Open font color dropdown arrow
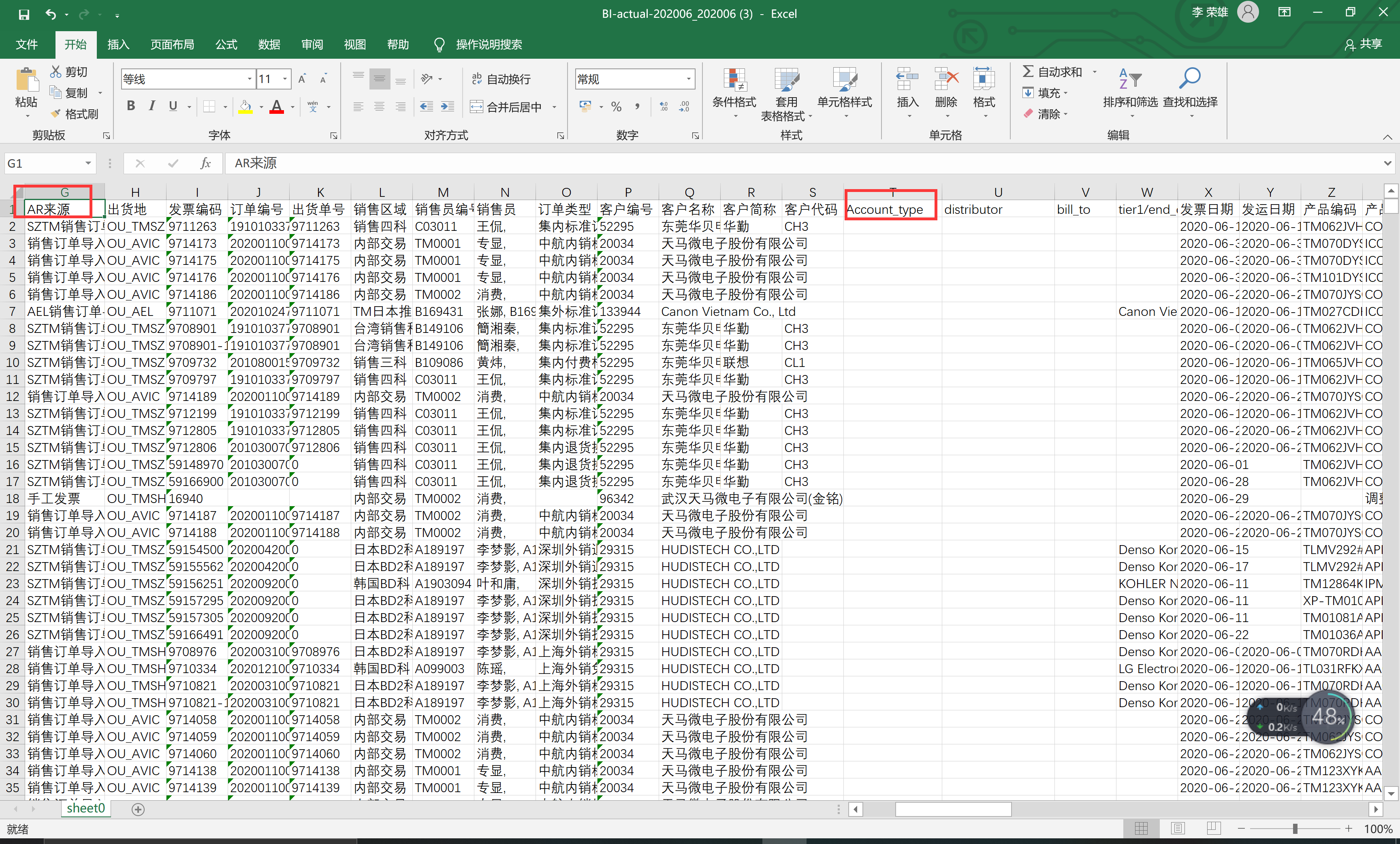Viewport: 1400px width, 844px height. click(x=292, y=107)
